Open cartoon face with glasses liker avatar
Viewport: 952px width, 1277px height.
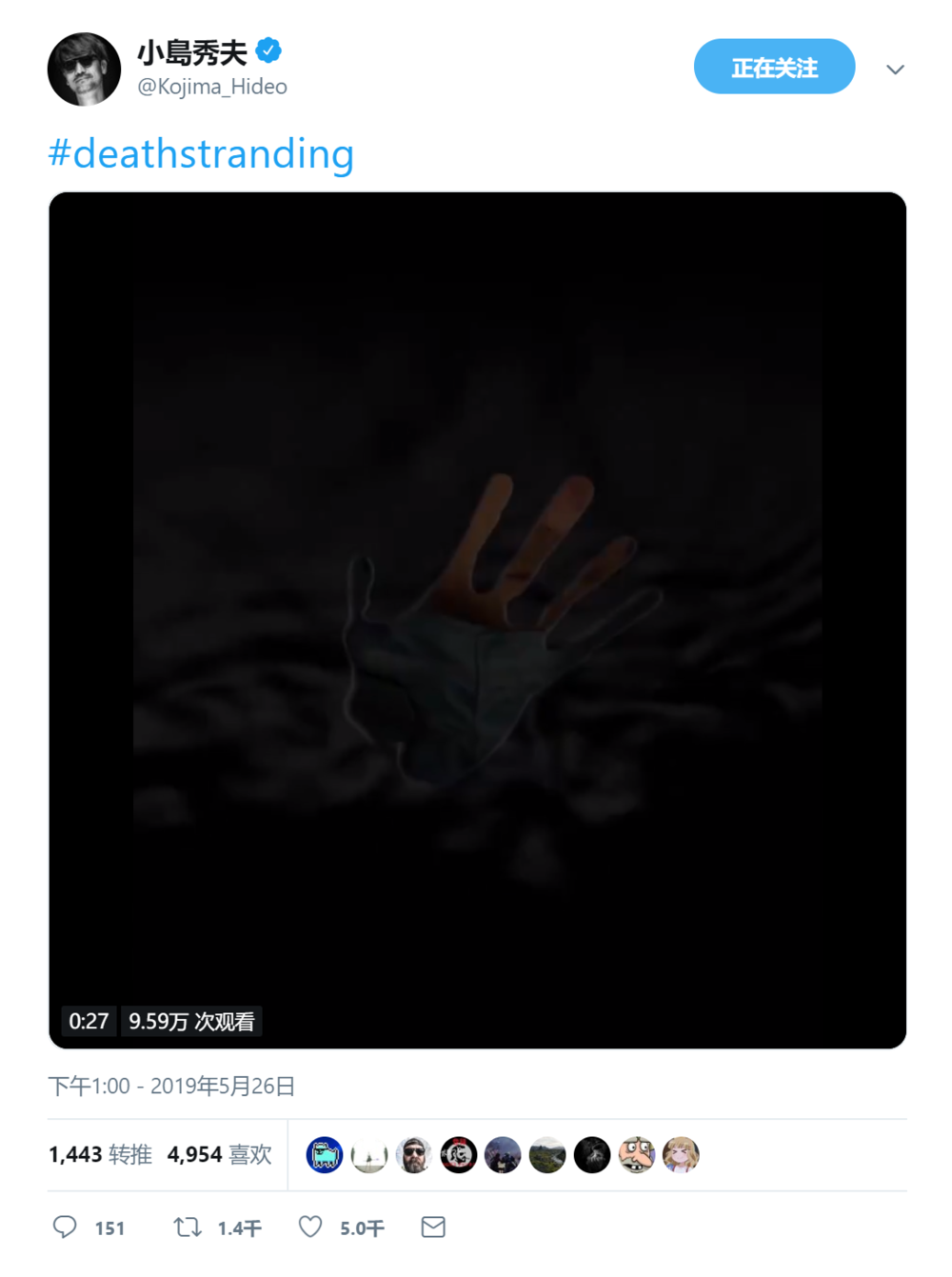pyautogui.click(x=637, y=1155)
